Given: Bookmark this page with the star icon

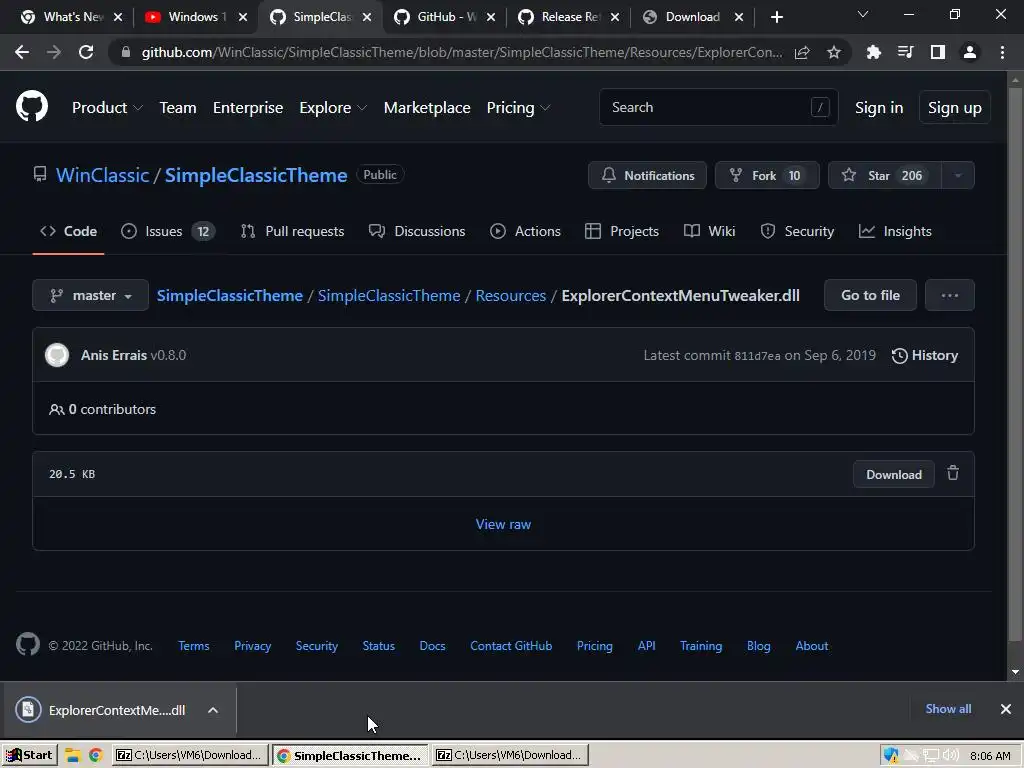Looking at the screenshot, I should [x=834, y=52].
